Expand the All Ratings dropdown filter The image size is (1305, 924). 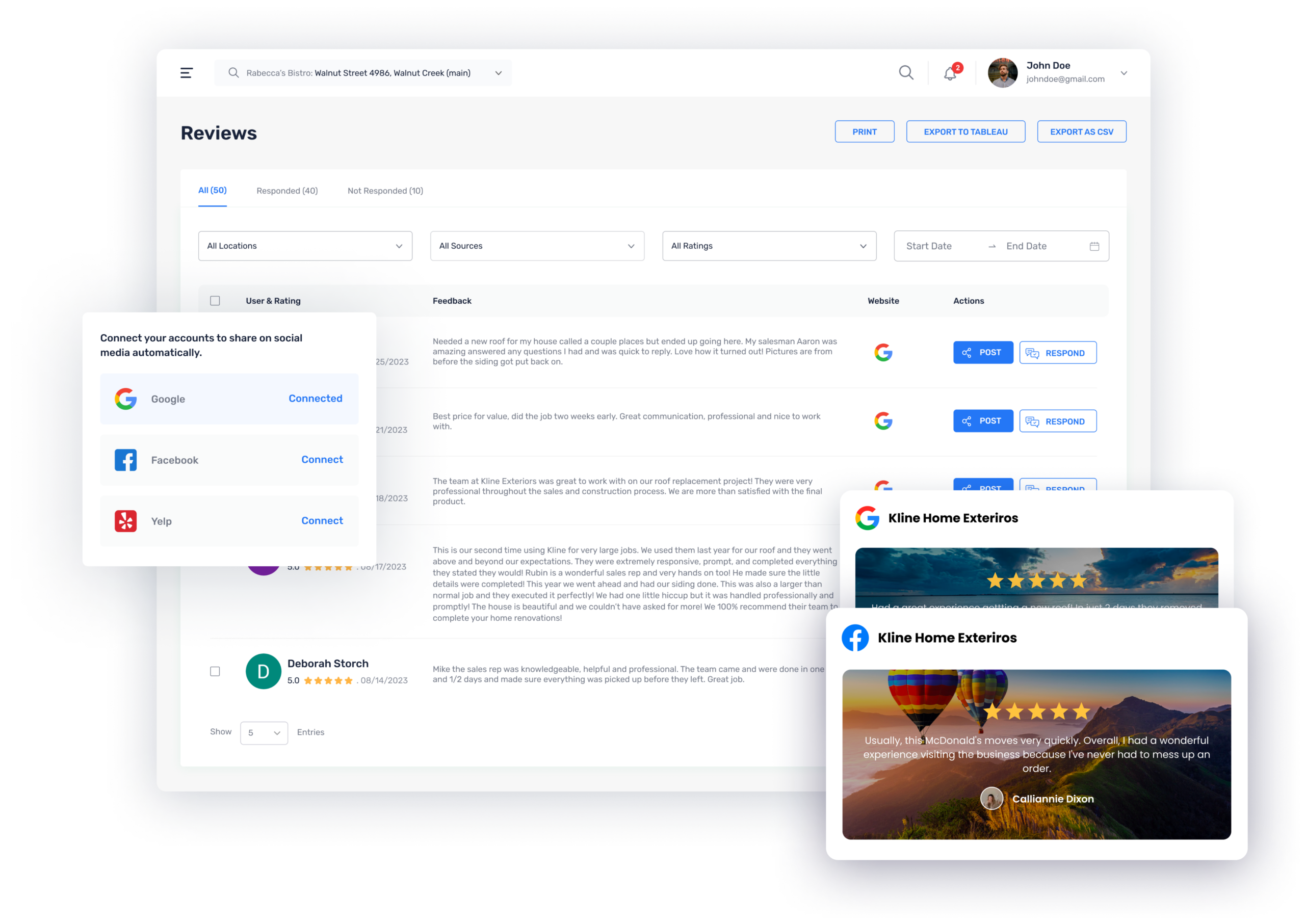point(765,245)
